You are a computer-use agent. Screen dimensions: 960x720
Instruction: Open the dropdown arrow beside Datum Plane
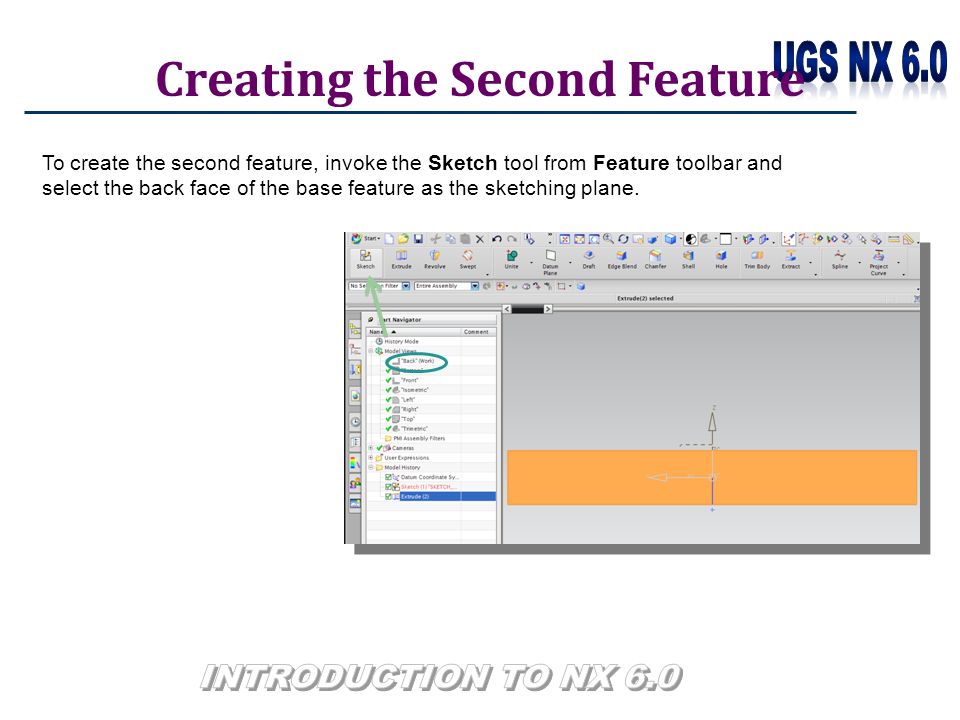pyautogui.click(x=570, y=263)
